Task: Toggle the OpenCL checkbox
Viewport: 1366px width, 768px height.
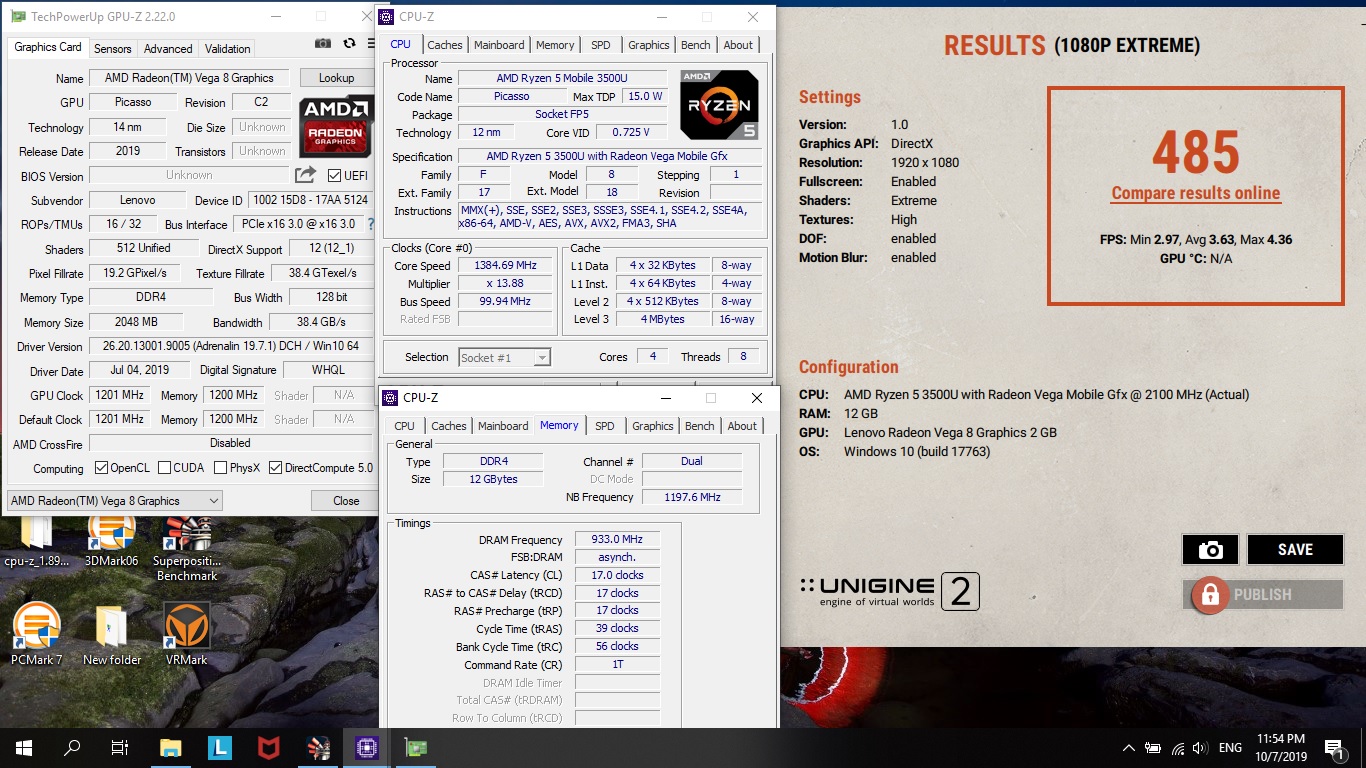Action: (101, 468)
